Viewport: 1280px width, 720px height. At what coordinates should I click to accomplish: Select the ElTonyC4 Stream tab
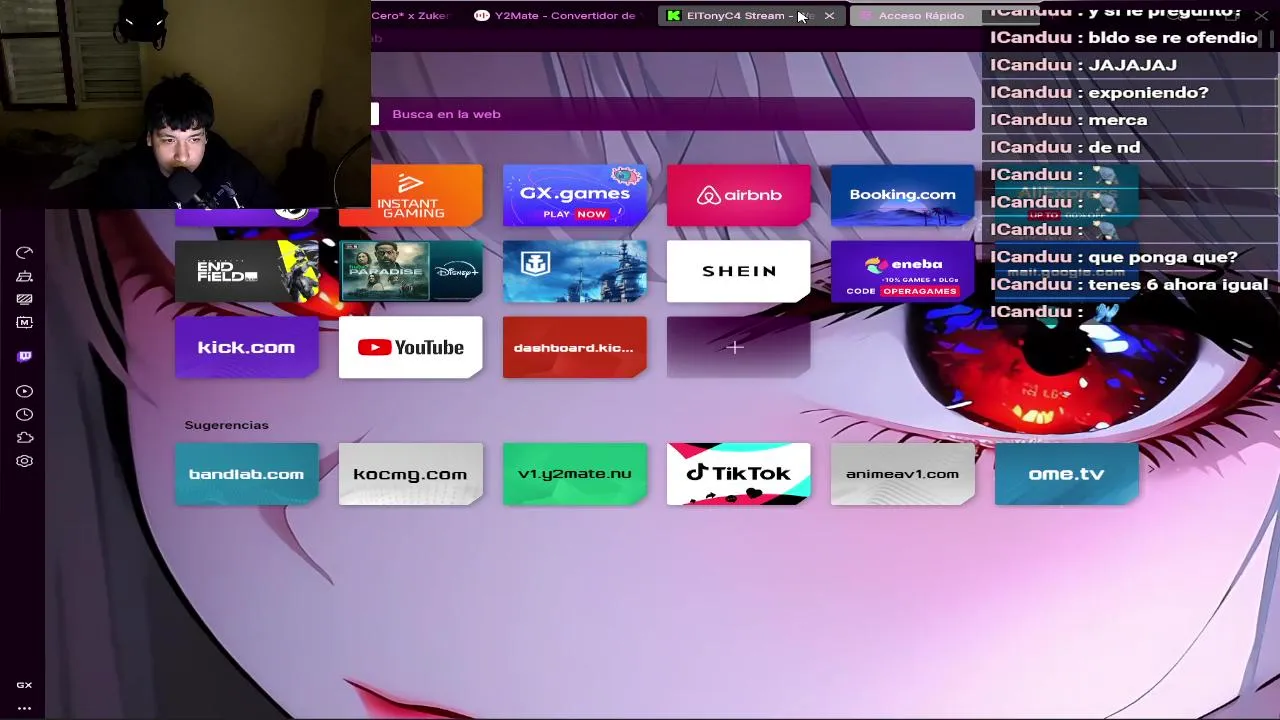coord(750,16)
